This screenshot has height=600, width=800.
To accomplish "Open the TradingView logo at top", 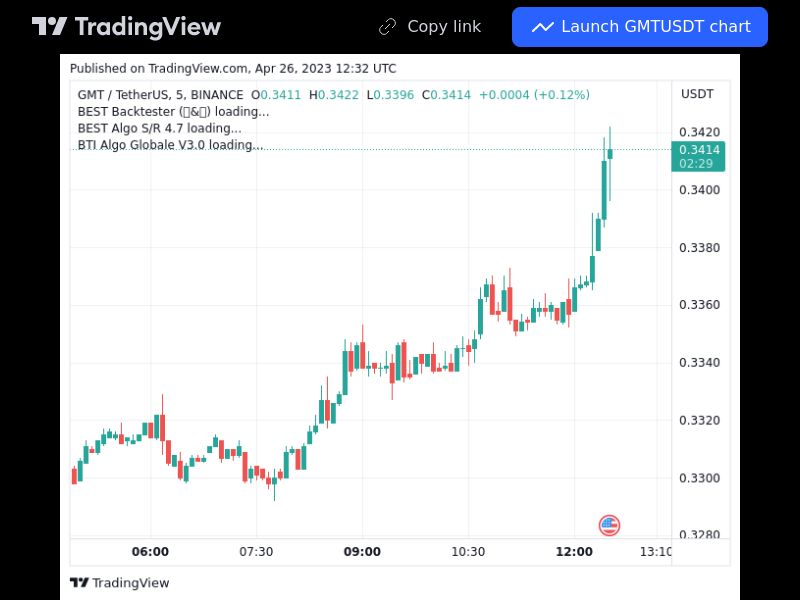I will pos(126,27).
